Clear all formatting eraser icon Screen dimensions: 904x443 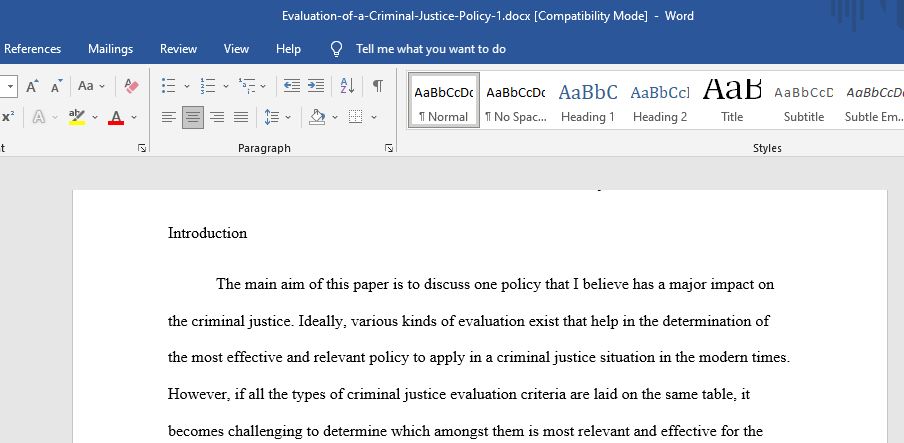[x=131, y=87]
